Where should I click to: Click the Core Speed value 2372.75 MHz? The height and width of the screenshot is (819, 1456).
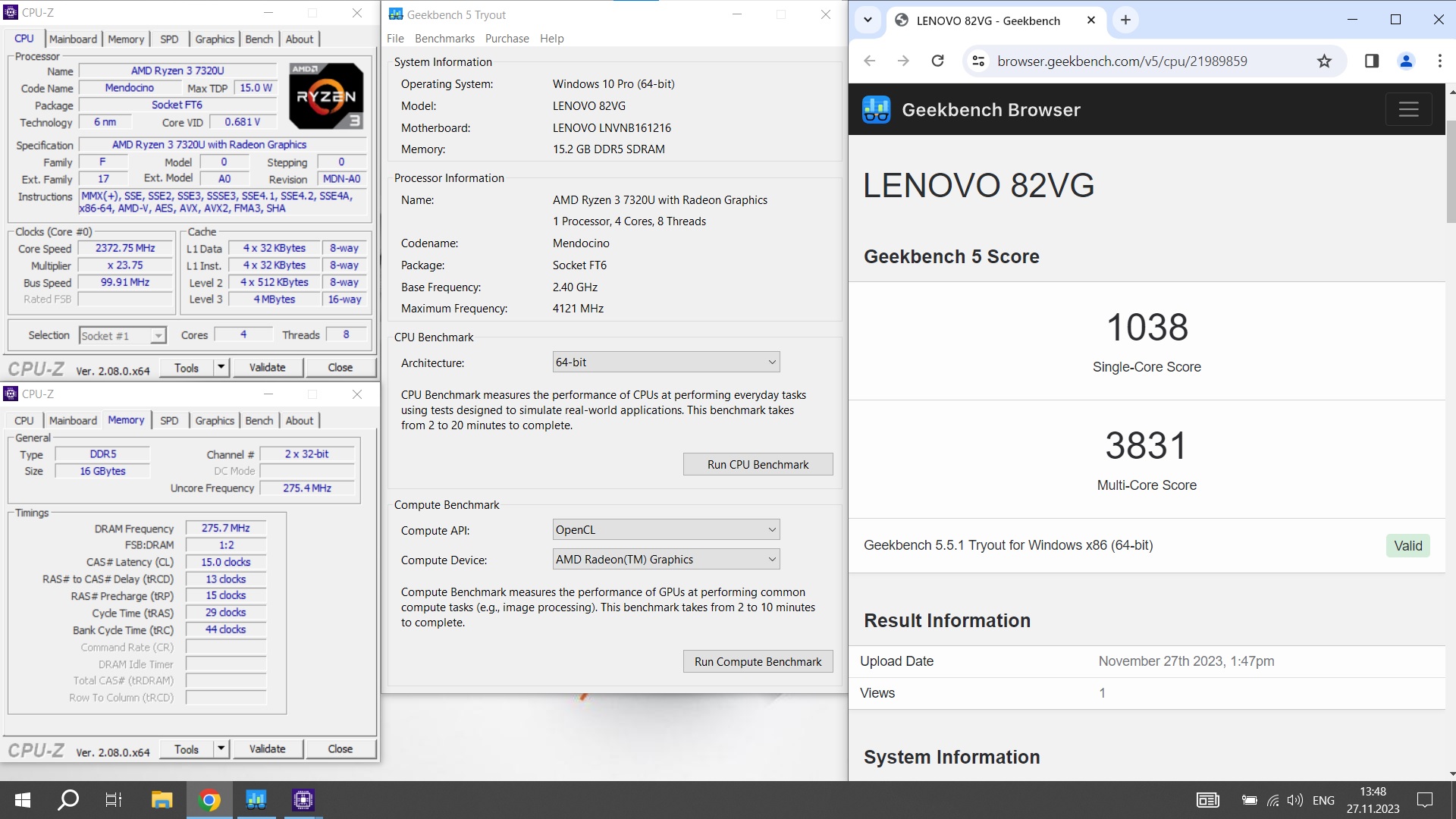tap(126, 249)
